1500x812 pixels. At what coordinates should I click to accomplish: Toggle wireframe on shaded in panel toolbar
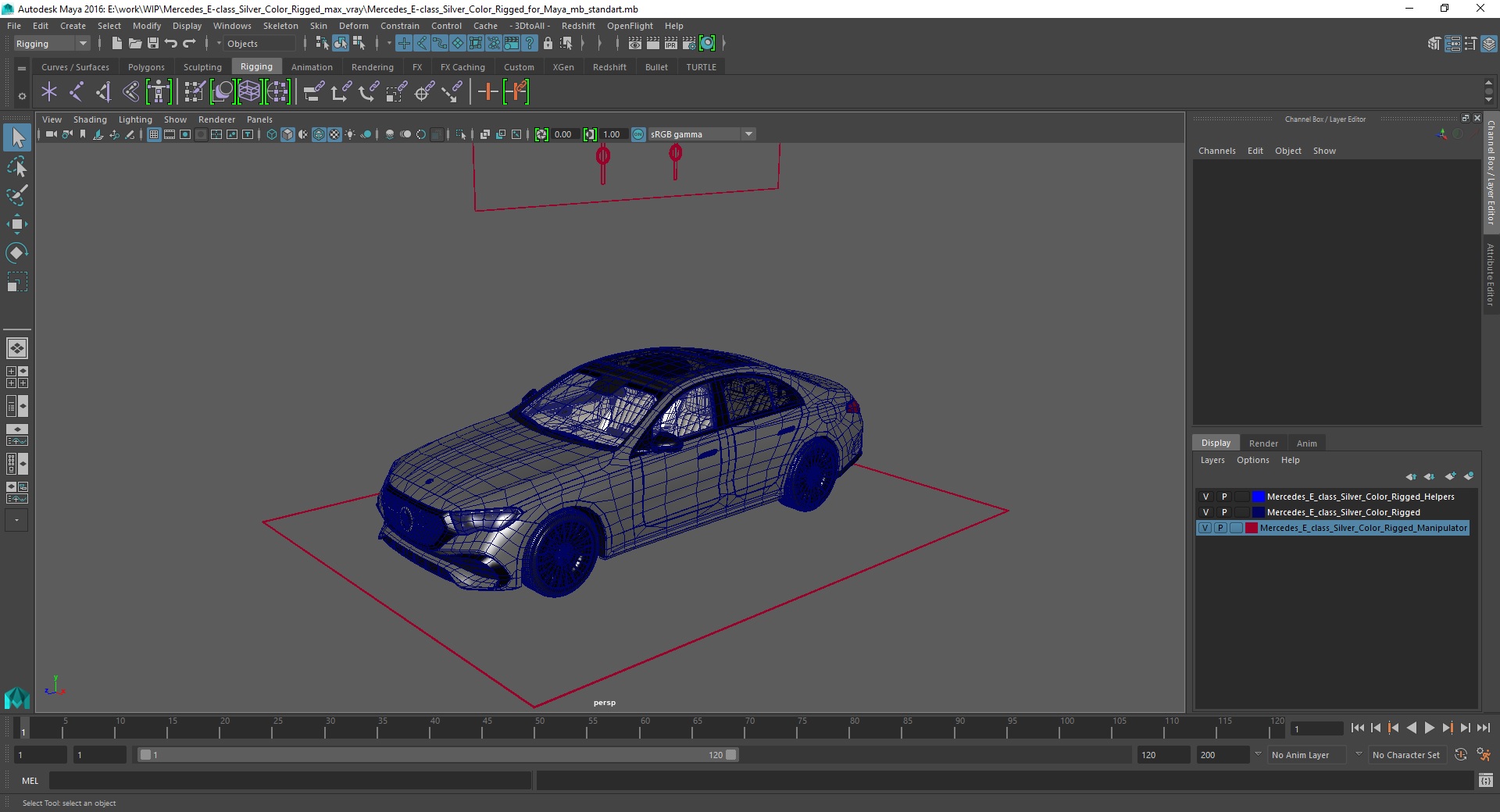pyautogui.click(x=319, y=134)
